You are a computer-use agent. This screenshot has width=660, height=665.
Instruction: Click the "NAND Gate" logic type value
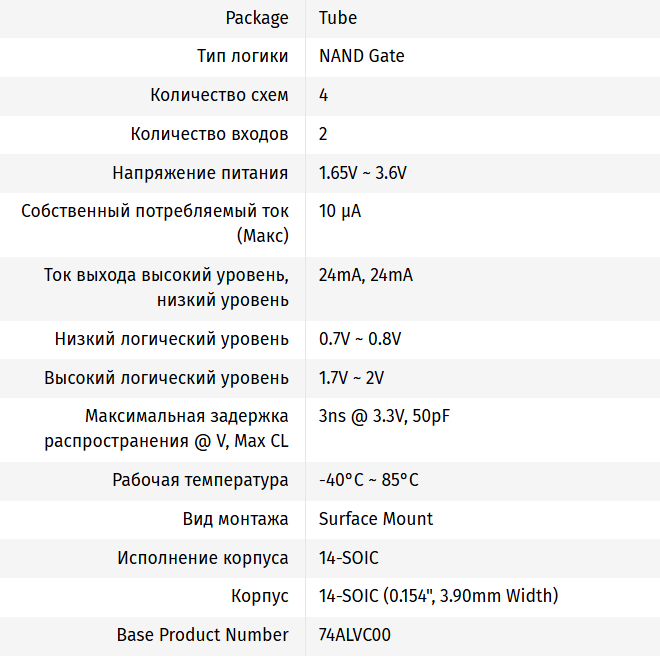pyautogui.click(x=362, y=56)
